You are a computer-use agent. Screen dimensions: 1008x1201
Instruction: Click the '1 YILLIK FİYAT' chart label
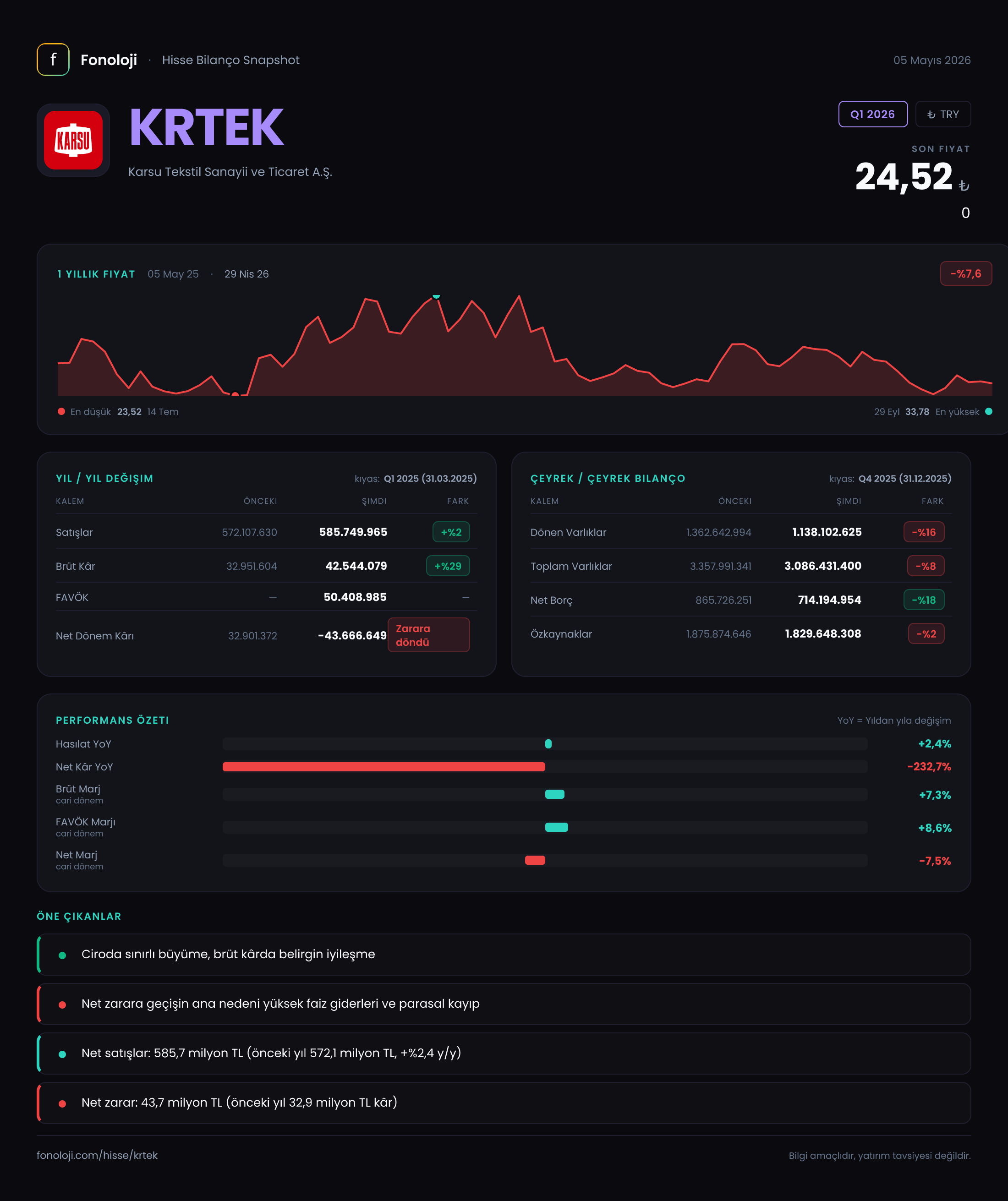(96, 274)
